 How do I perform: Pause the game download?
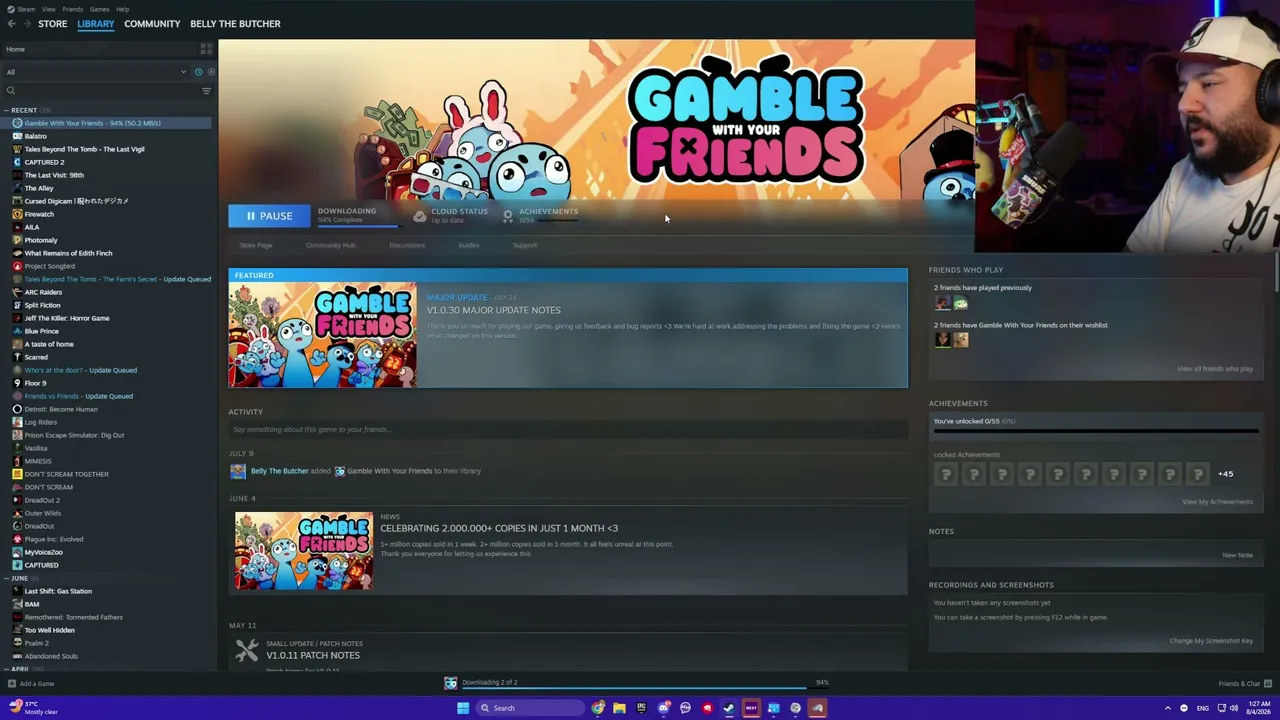pyautogui.click(x=269, y=216)
